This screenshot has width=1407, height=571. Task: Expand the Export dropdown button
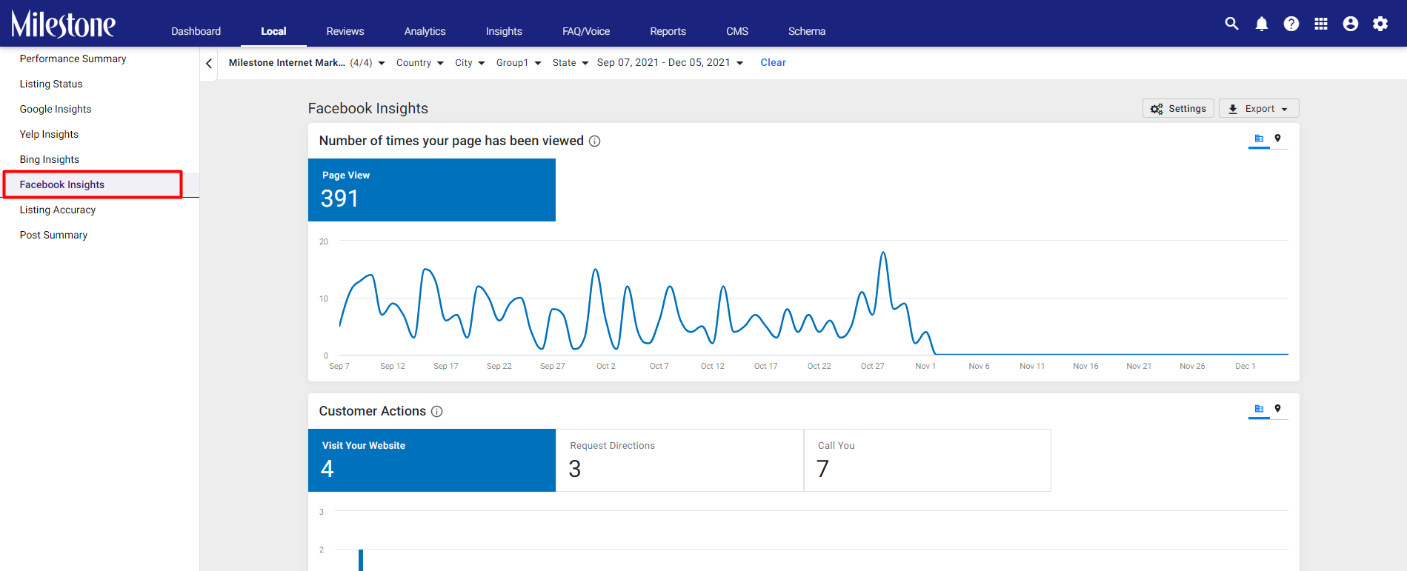pyautogui.click(x=1259, y=109)
